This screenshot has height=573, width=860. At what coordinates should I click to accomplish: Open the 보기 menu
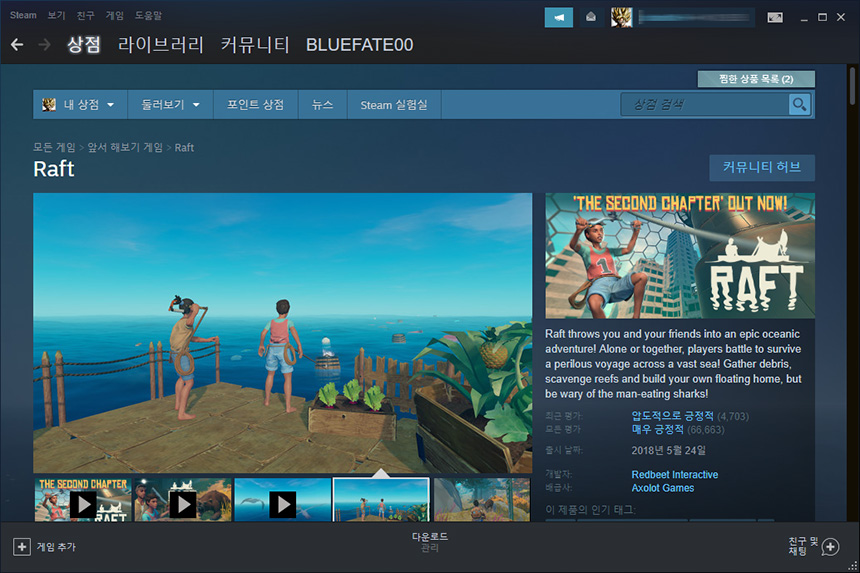pyautogui.click(x=56, y=15)
